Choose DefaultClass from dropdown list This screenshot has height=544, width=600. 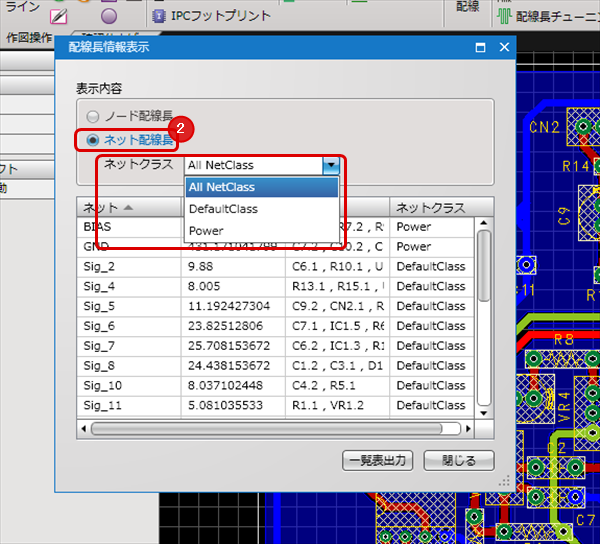coord(262,209)
